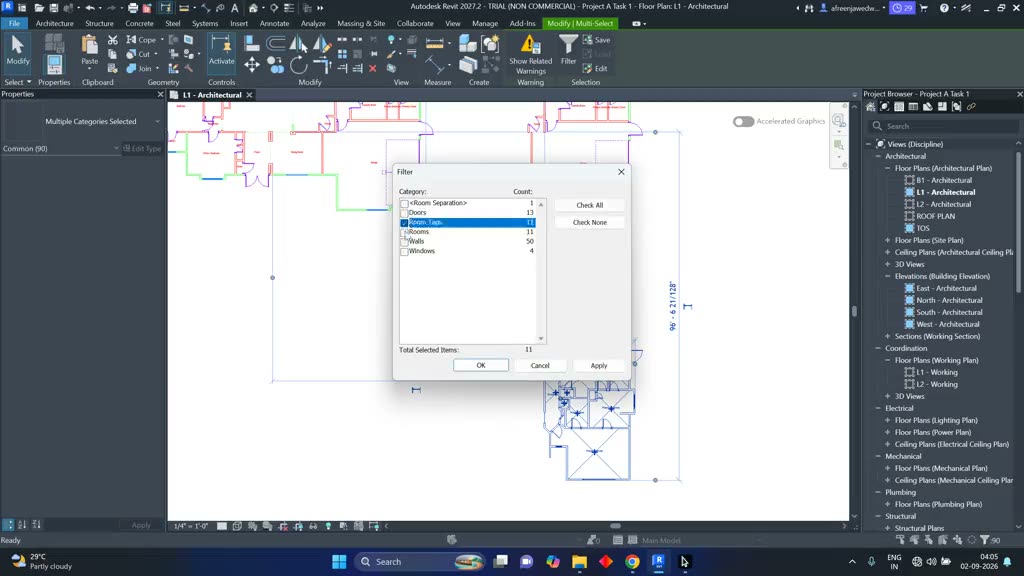
Task: Activate the Modify arrow tool
Action: coord(18,45)
